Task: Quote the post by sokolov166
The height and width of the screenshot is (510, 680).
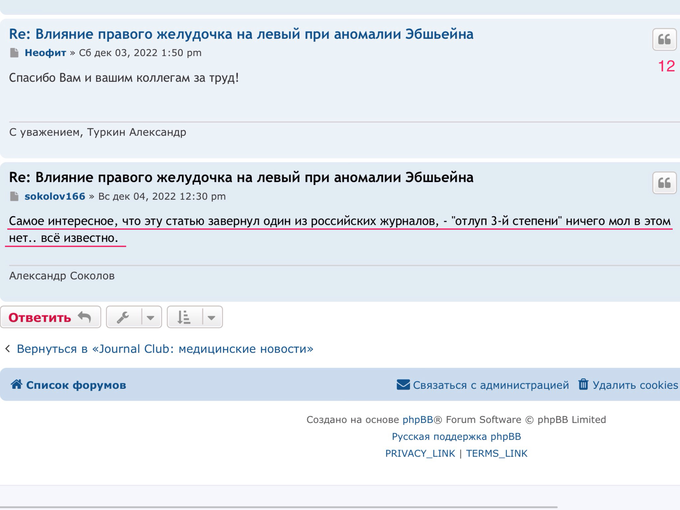Action: tap(664, 183)
